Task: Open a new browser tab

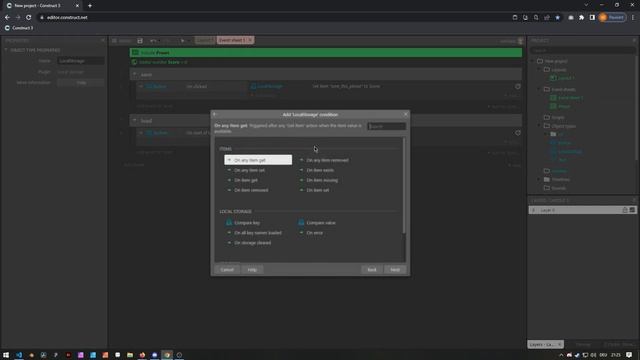Action: click(x=90, y=6)
